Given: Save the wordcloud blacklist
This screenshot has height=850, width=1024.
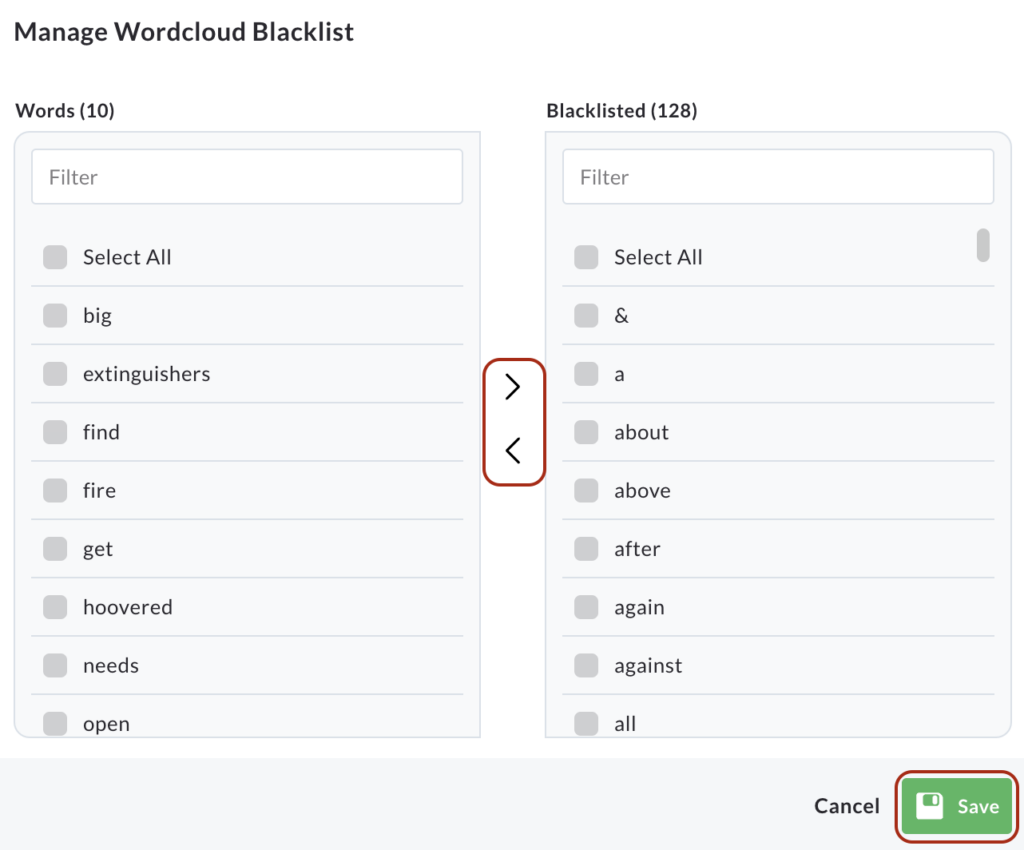Looking at the screenshot, I should click(x=956, y=806).
